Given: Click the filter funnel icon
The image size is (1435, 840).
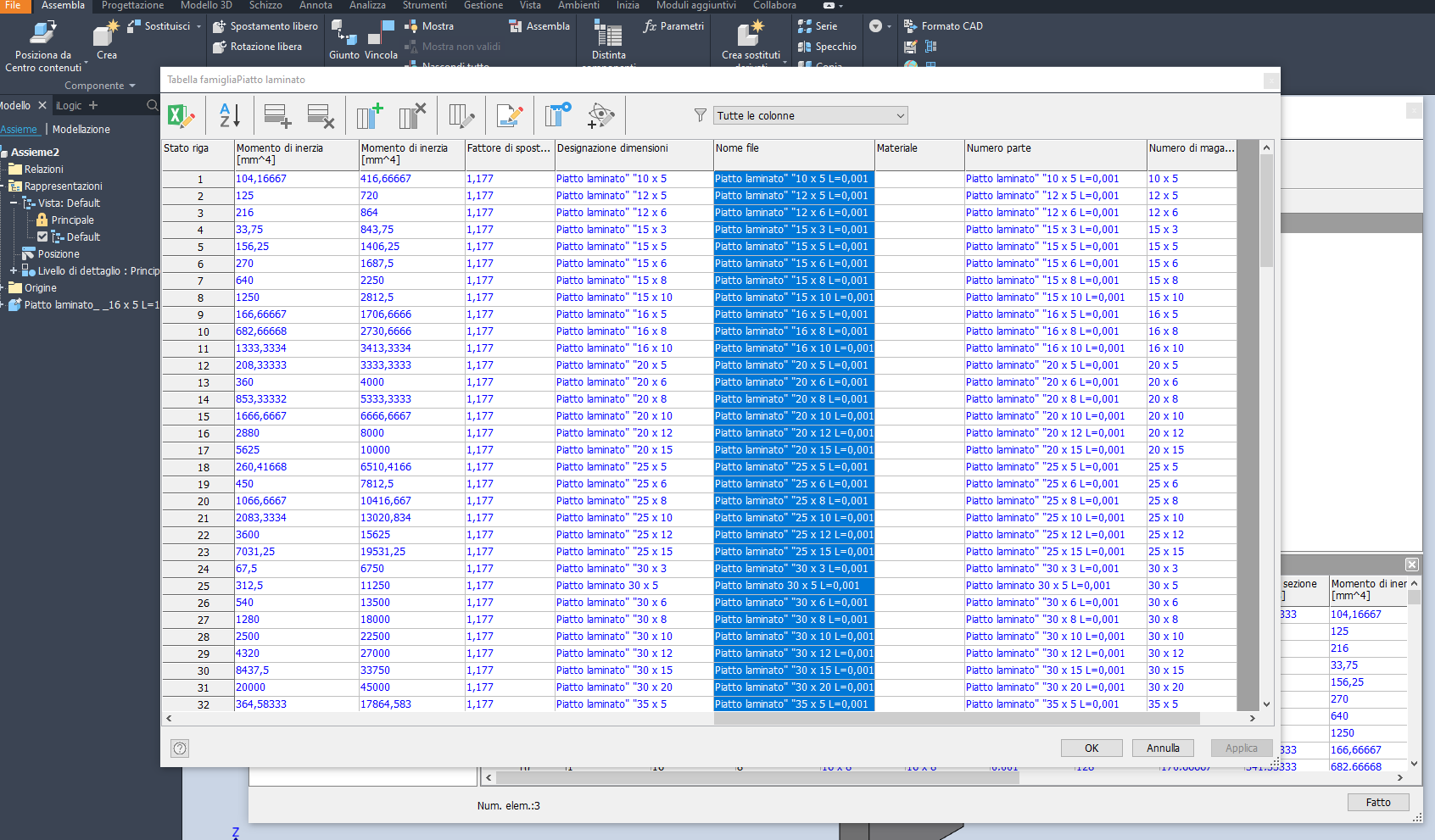Looking at the screenshot, I should click(700, 115).
